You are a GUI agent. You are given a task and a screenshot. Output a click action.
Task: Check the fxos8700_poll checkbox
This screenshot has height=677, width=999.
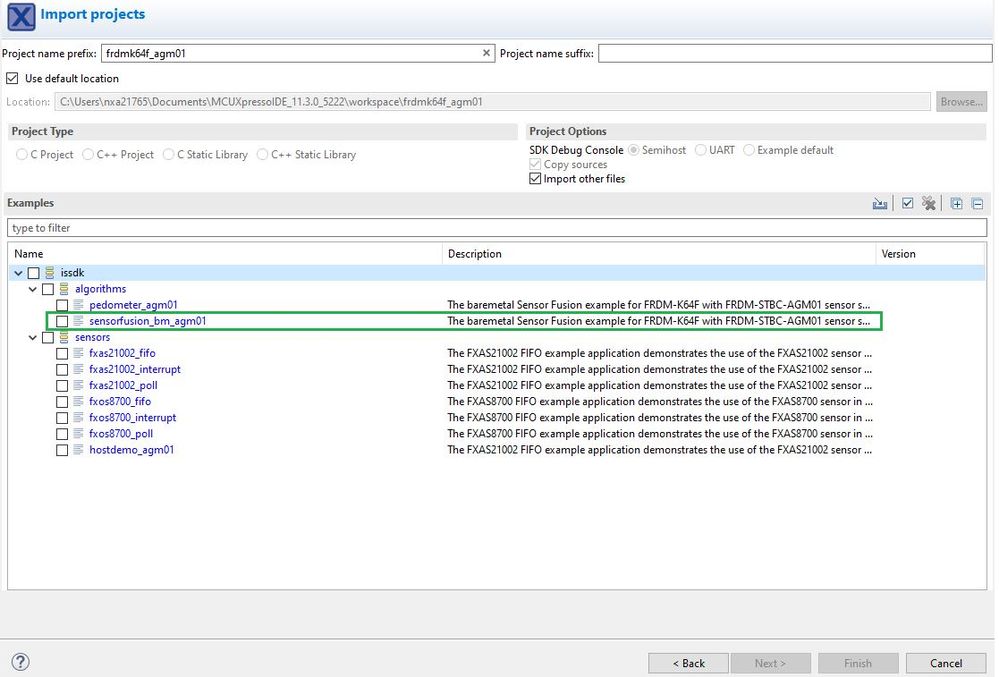62,434
